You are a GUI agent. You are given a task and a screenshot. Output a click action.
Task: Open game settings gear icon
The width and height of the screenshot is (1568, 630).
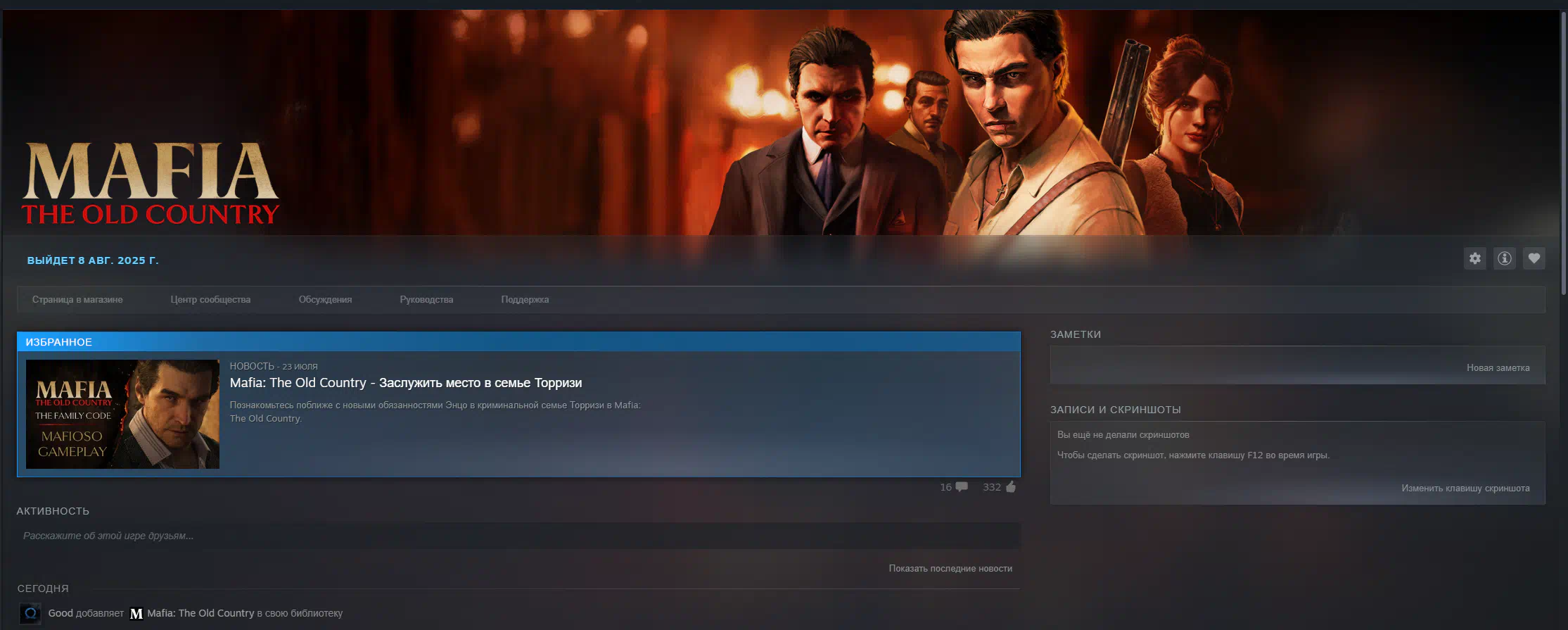pyautogui.click(x=1474, y=258)
